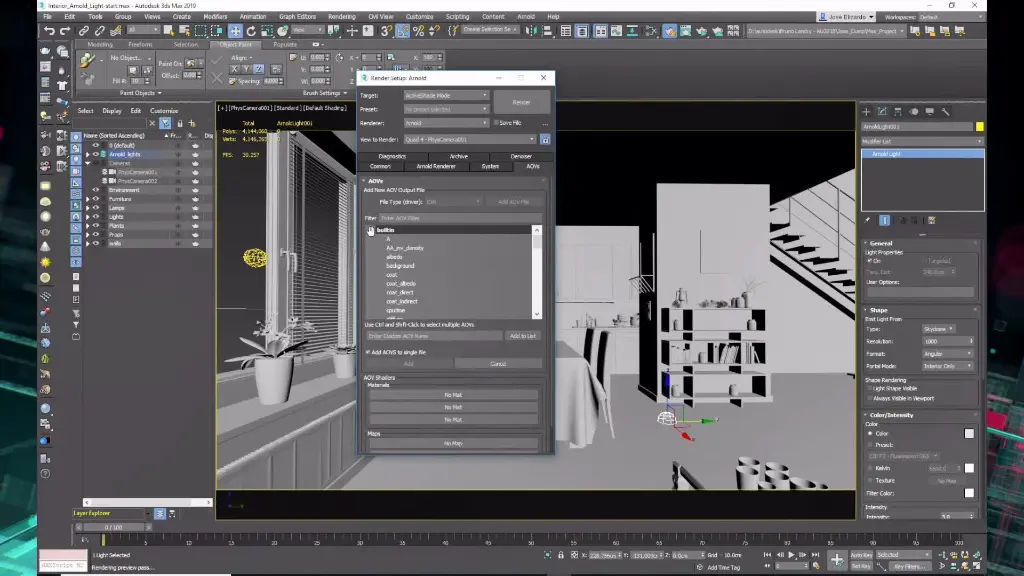
Task: Click the Redo arrow in main toolbar
Action: 65,31
